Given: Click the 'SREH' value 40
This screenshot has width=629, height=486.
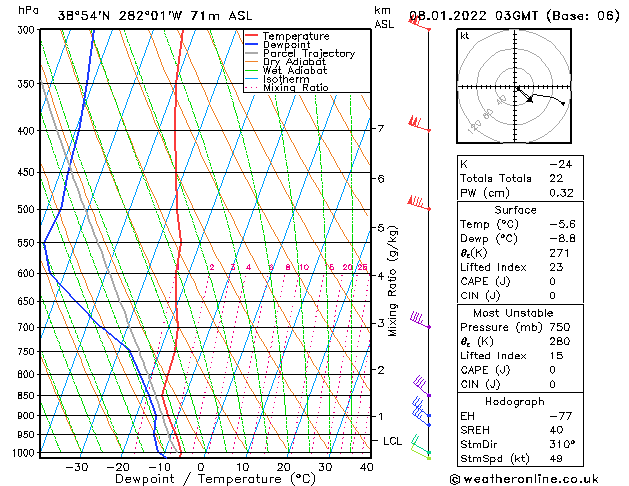Looking at the screenshot, I should point(556,430).
